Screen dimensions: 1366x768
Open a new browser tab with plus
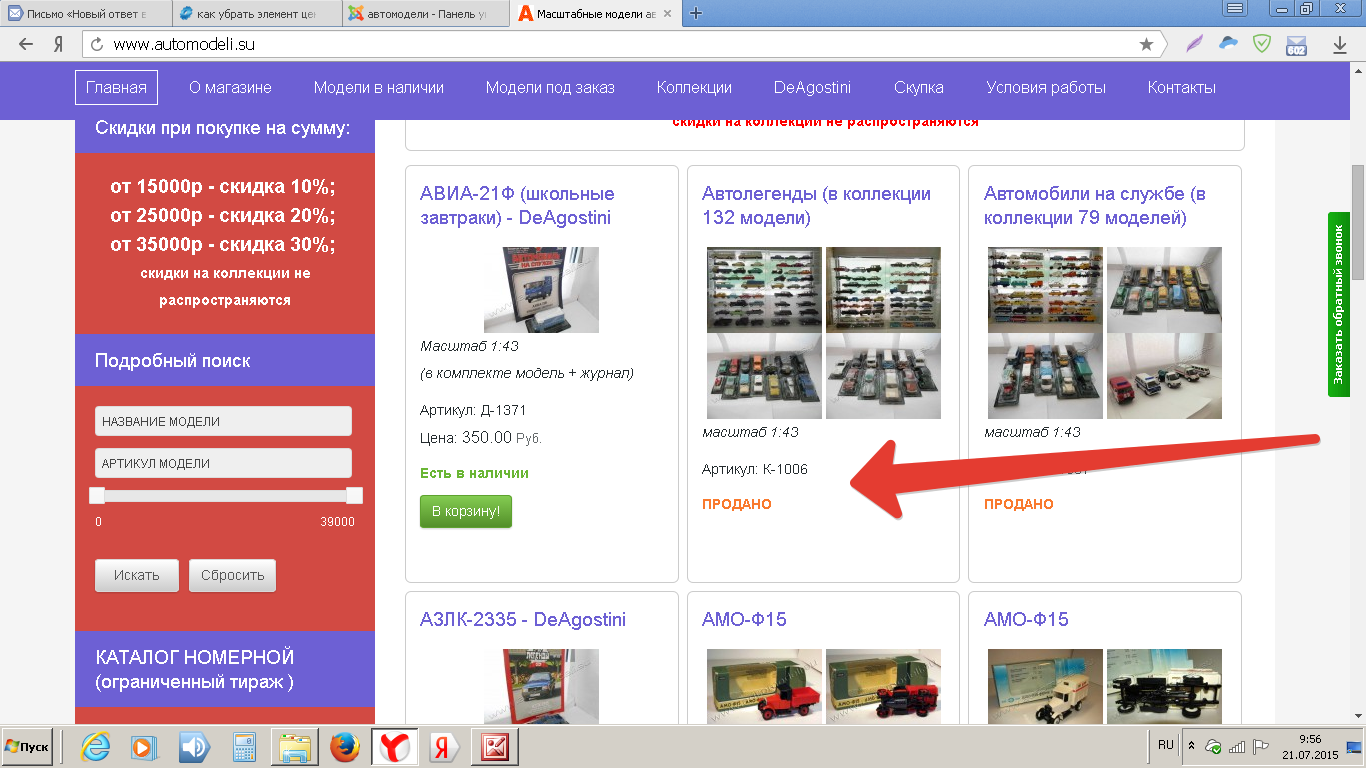[x=696, y=14]
